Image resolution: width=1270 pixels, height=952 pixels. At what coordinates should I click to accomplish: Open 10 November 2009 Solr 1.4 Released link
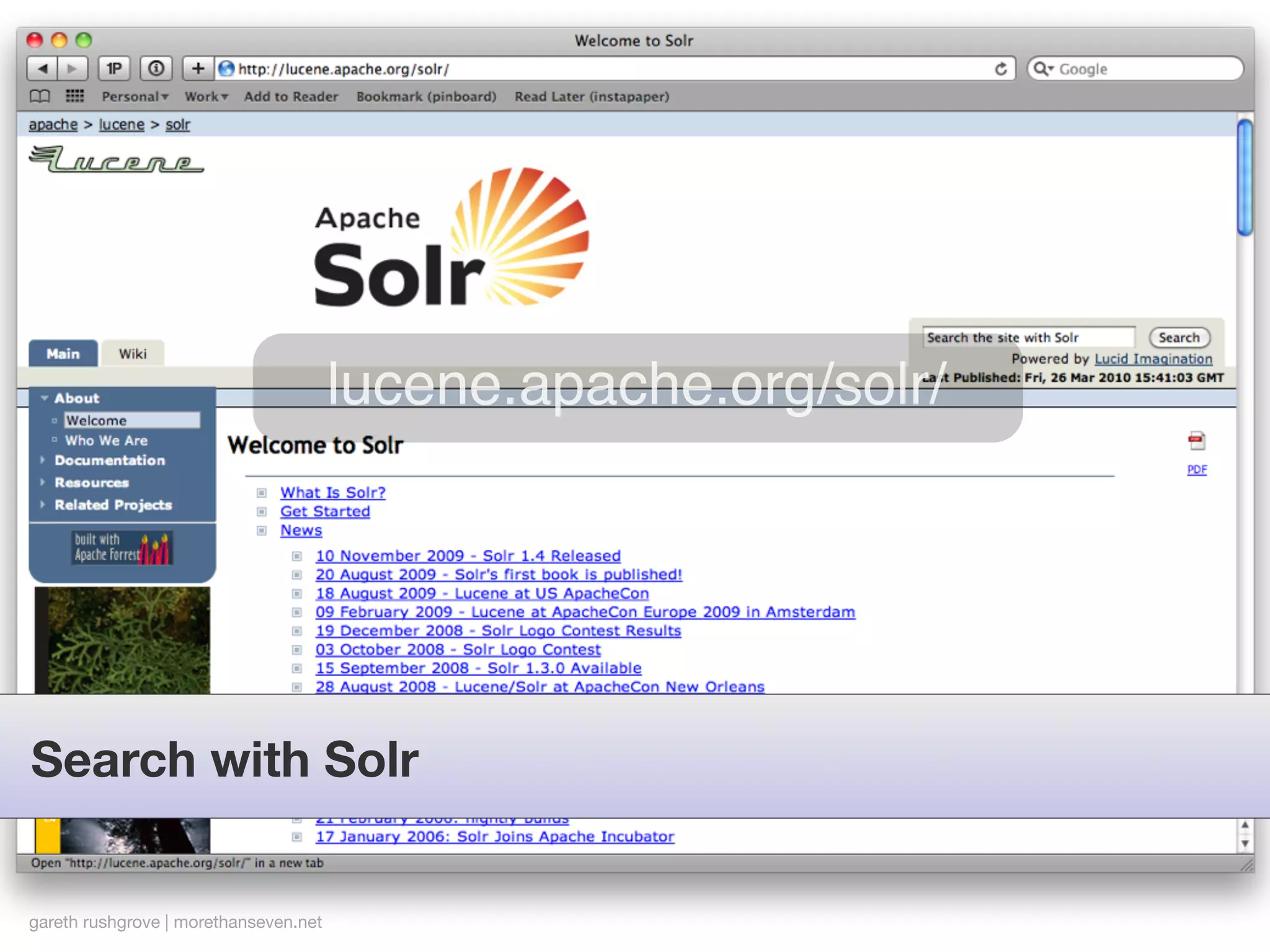[x=468, y=556]
